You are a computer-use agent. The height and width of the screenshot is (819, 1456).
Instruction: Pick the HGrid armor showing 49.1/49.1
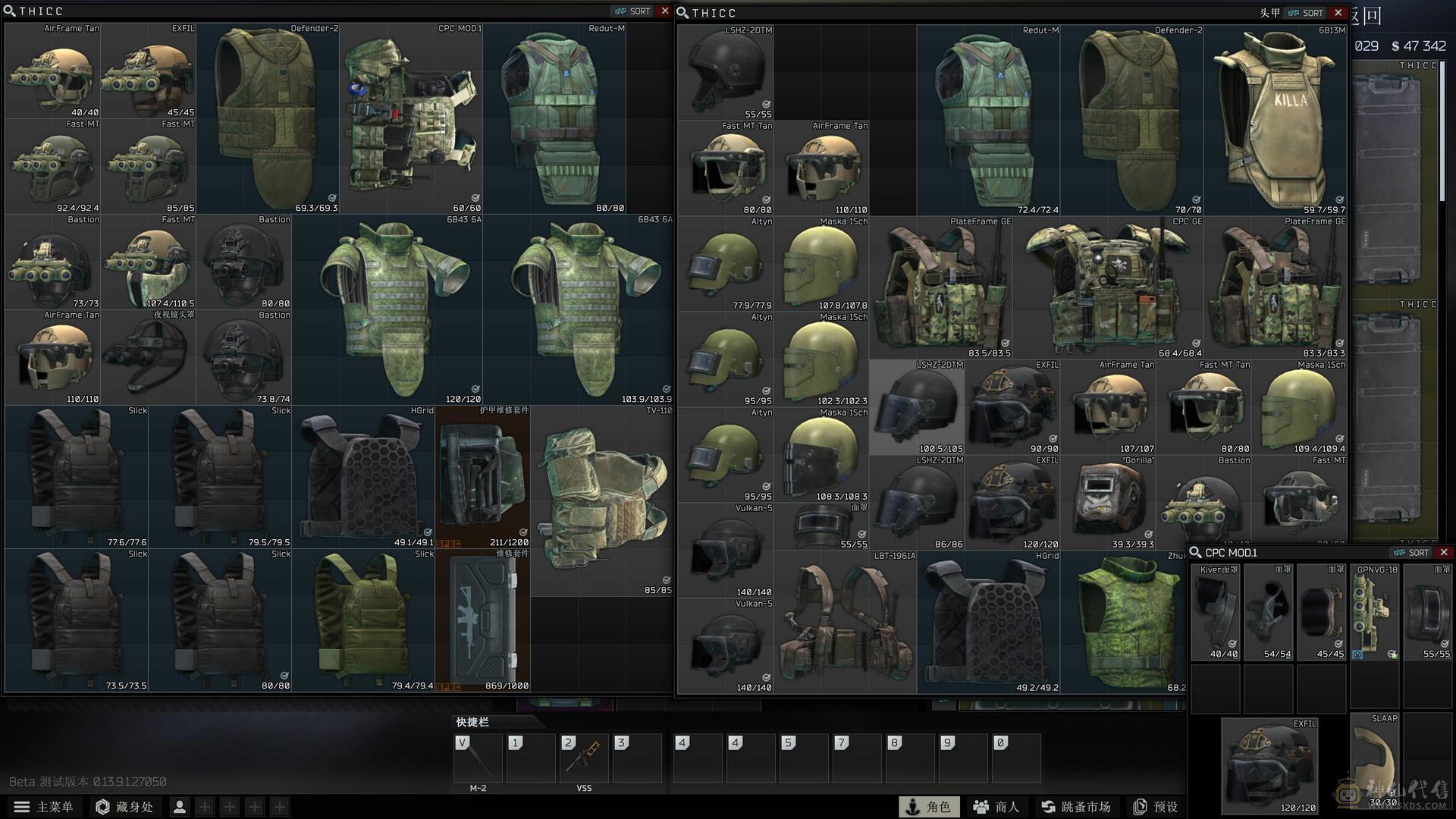(363, 477)
